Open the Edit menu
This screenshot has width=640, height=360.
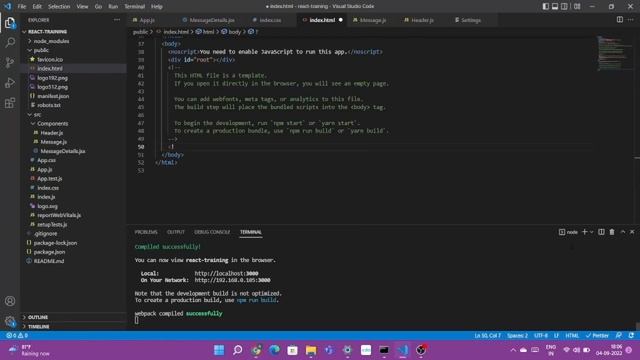[x=37, y=7]
